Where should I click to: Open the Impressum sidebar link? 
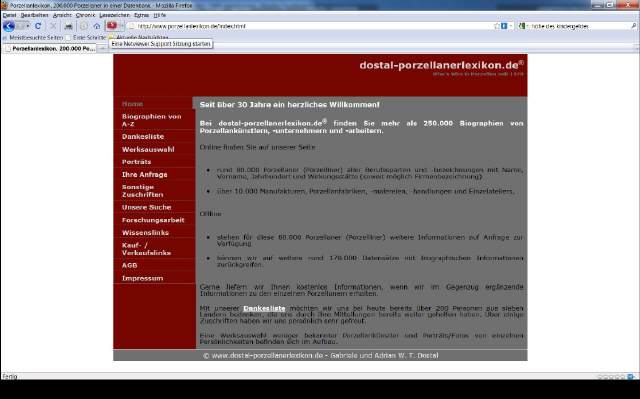click(142, 278)
